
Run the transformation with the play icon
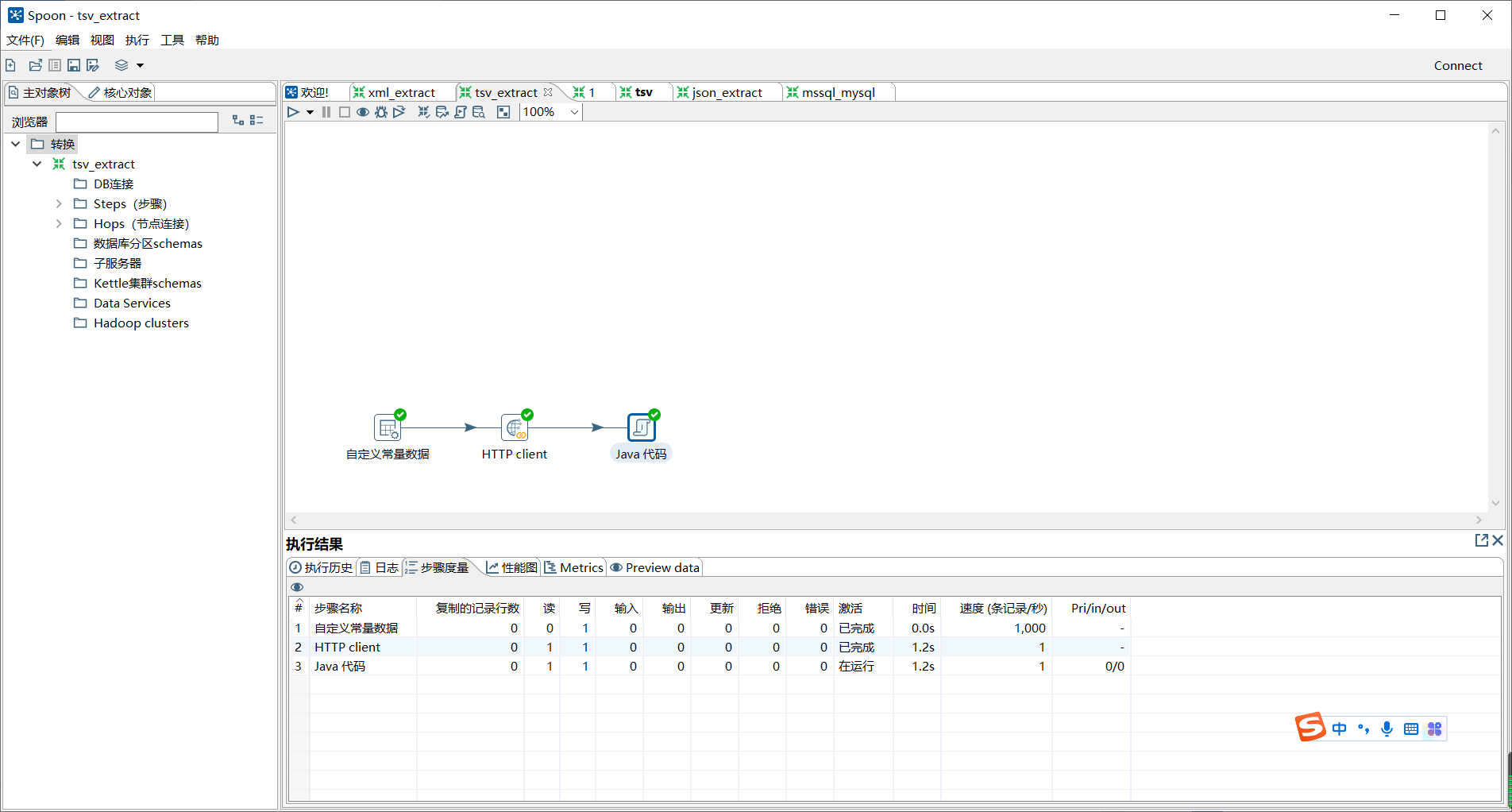pyautogui.click(x=293, y=112)
